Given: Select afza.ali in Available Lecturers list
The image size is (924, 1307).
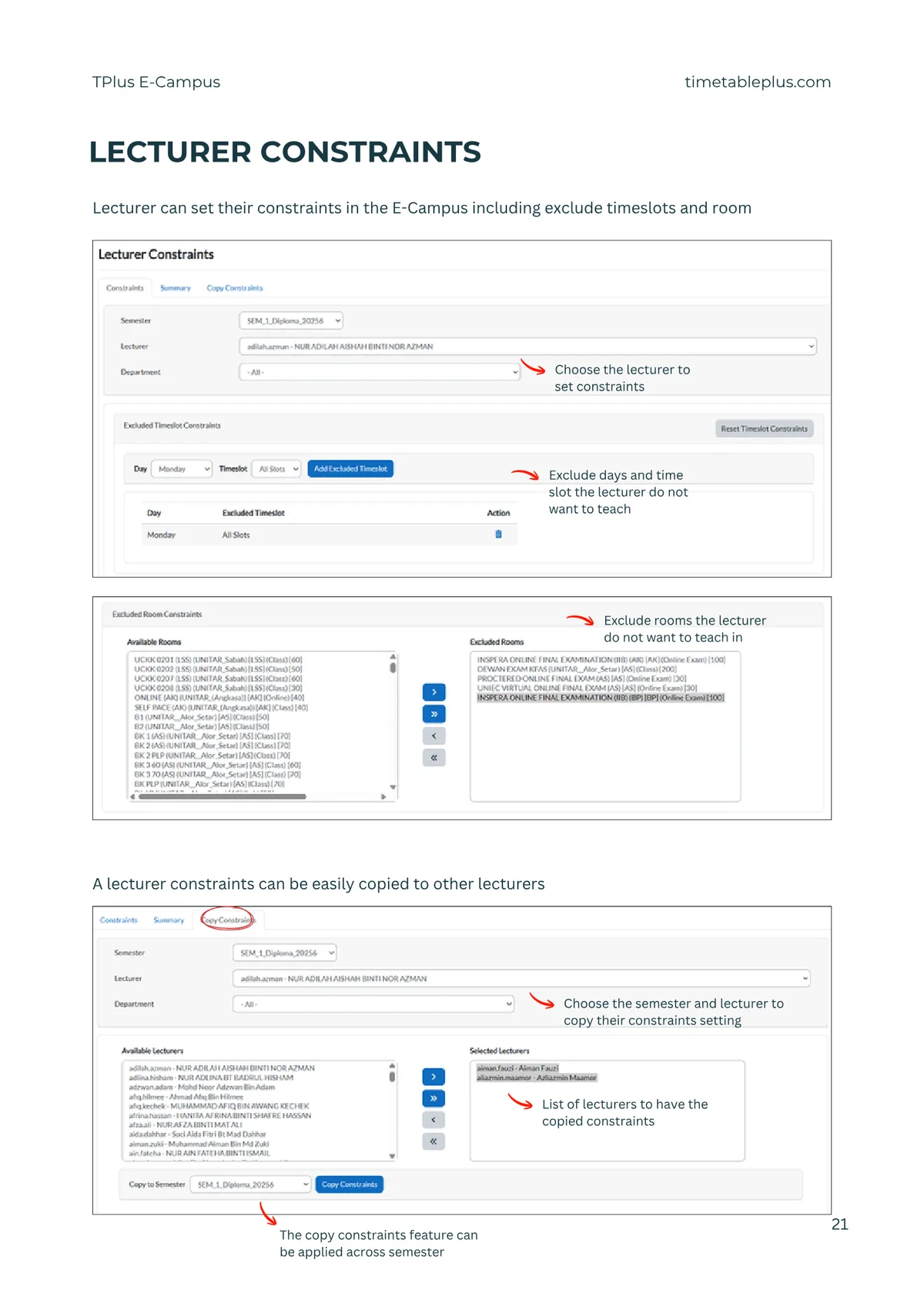Looking at the screenshot, I should pos(186,1125).
